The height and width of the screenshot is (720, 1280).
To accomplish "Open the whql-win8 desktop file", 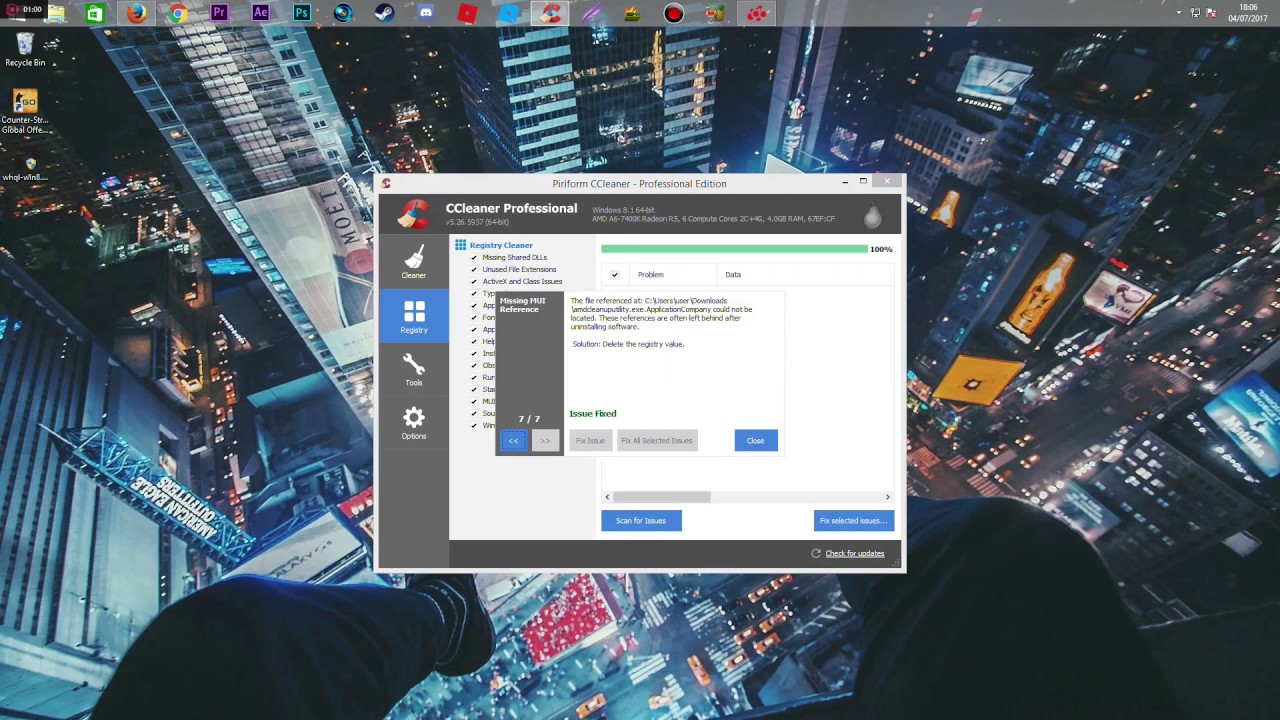I will tap(25, 168).
